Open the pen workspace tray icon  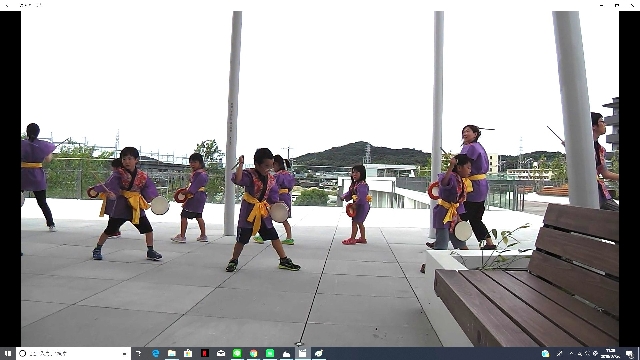click(559, 353)
